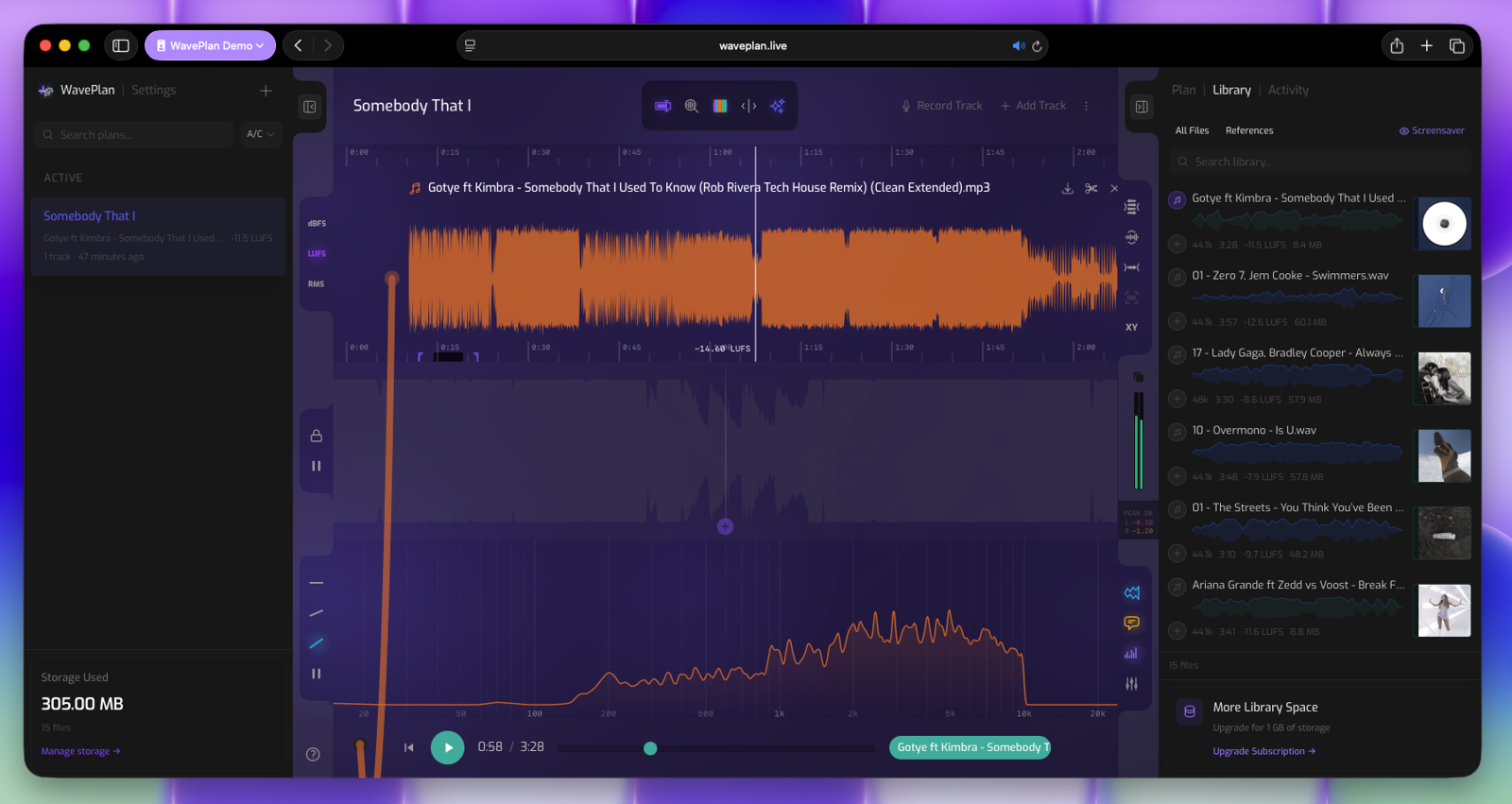Activate the zoom magnifier tool
Image resolution: width=1512 pixels, height=804 pixels.
692,106
